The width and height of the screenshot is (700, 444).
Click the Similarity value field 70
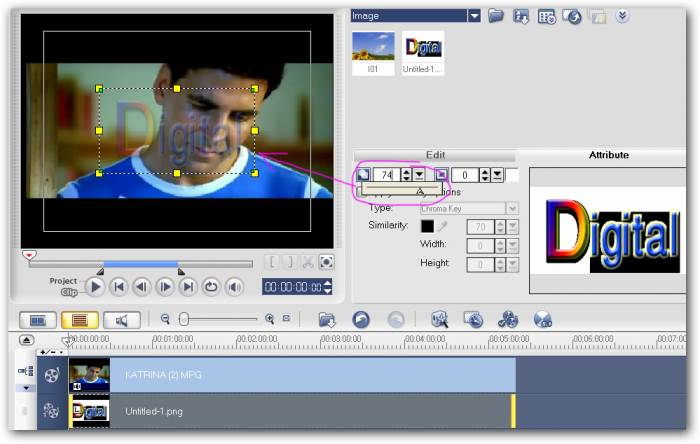point(480,227)
